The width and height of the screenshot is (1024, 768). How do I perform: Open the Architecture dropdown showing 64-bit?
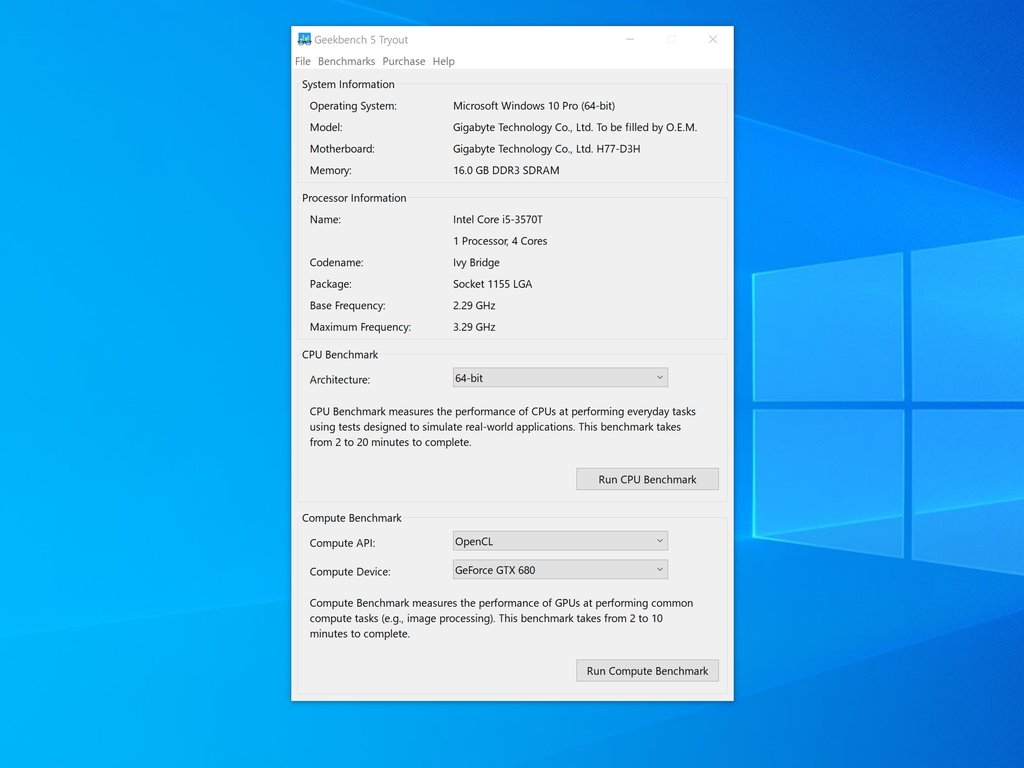[x=559, y=377]
